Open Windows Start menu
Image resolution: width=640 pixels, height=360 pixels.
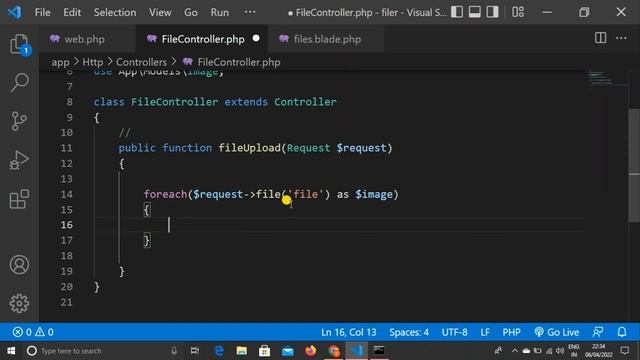tap(11, 351)
